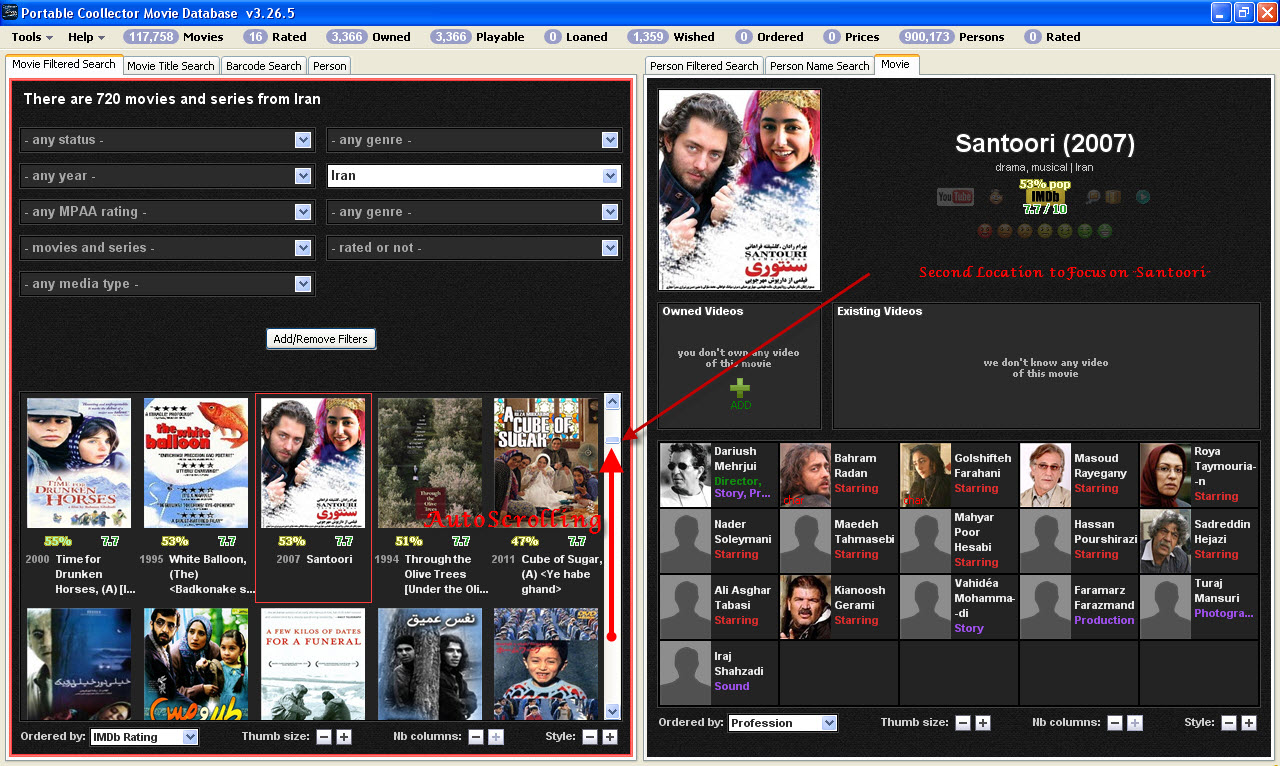Open the YouTube trailer icon for Santoori
Viewport: 1280px width, 766px height.
pos(955,197)
